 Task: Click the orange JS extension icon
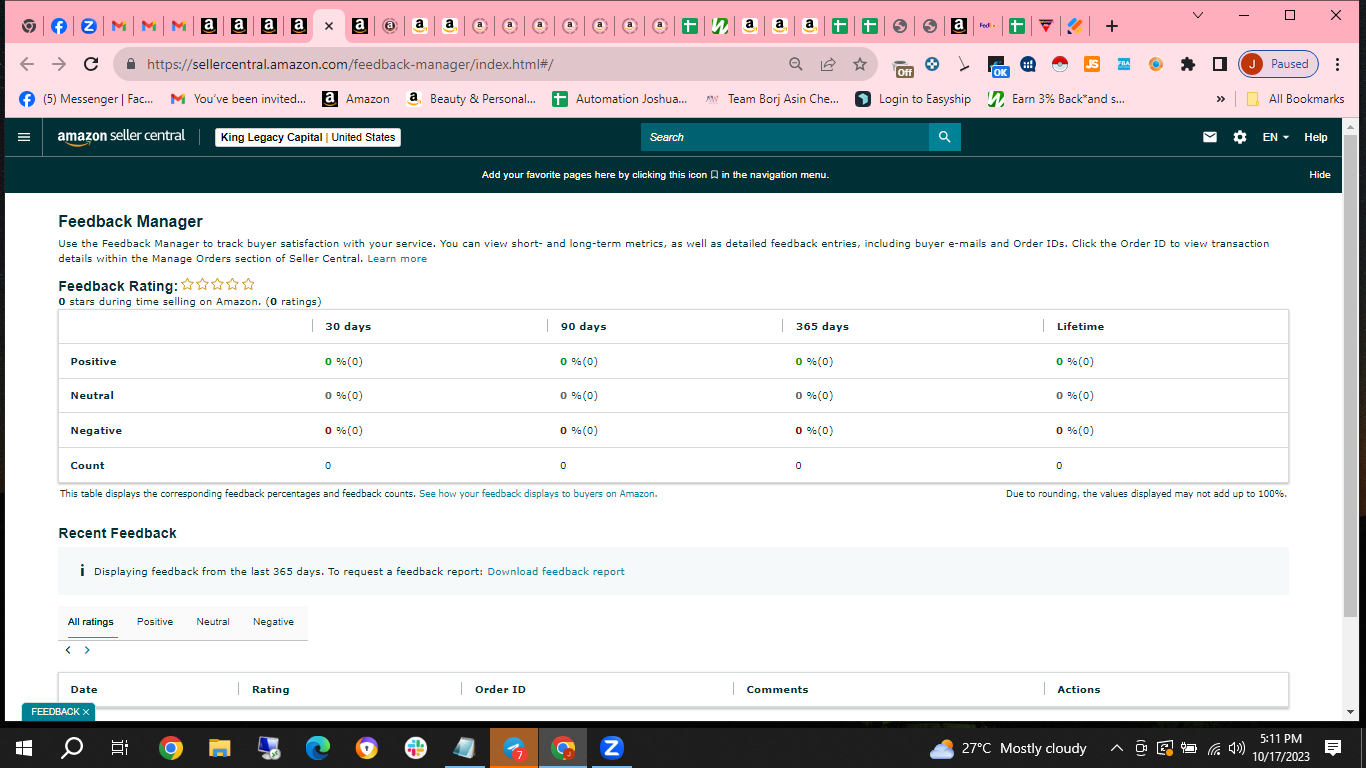click(x=1092, y=64)
